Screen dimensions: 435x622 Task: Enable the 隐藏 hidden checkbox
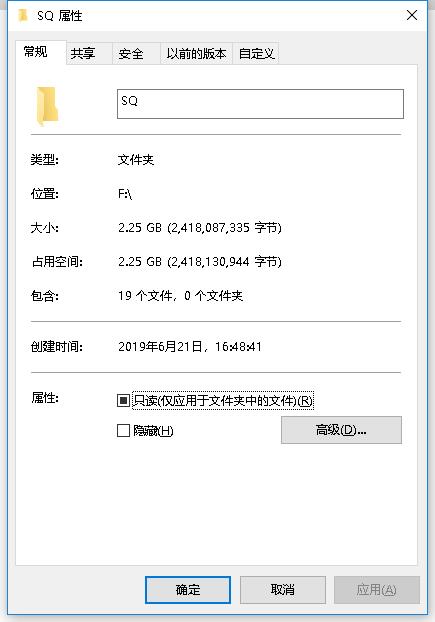pyautogui.click(x=123, y=430)
